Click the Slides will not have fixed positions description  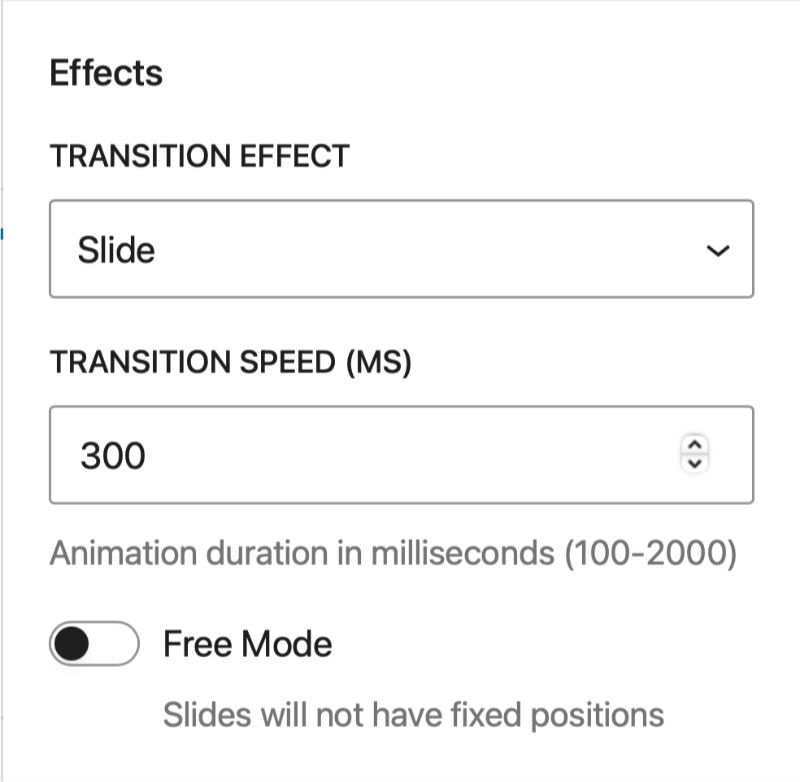[x=413, y=715]
